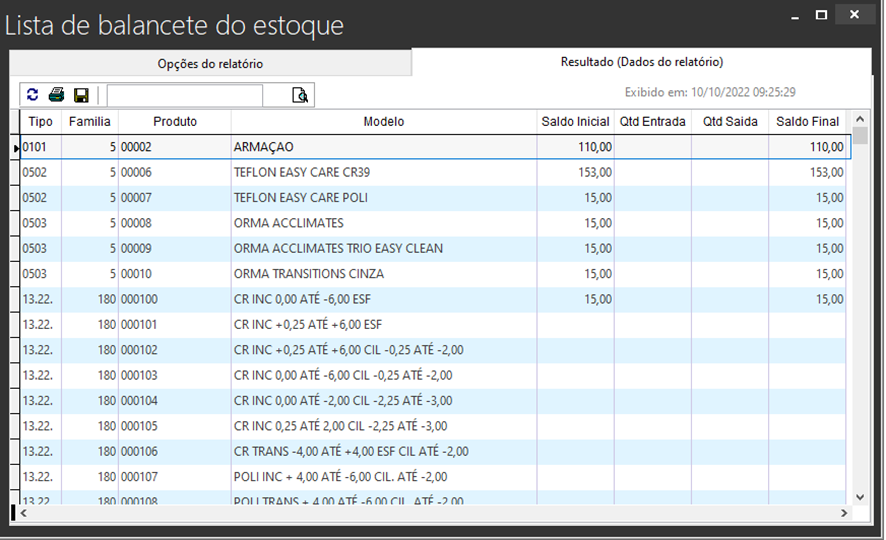Click the vertical scrollbar thumb
The width and height of the screenshot is (886, 540).
tap(860, 137)
